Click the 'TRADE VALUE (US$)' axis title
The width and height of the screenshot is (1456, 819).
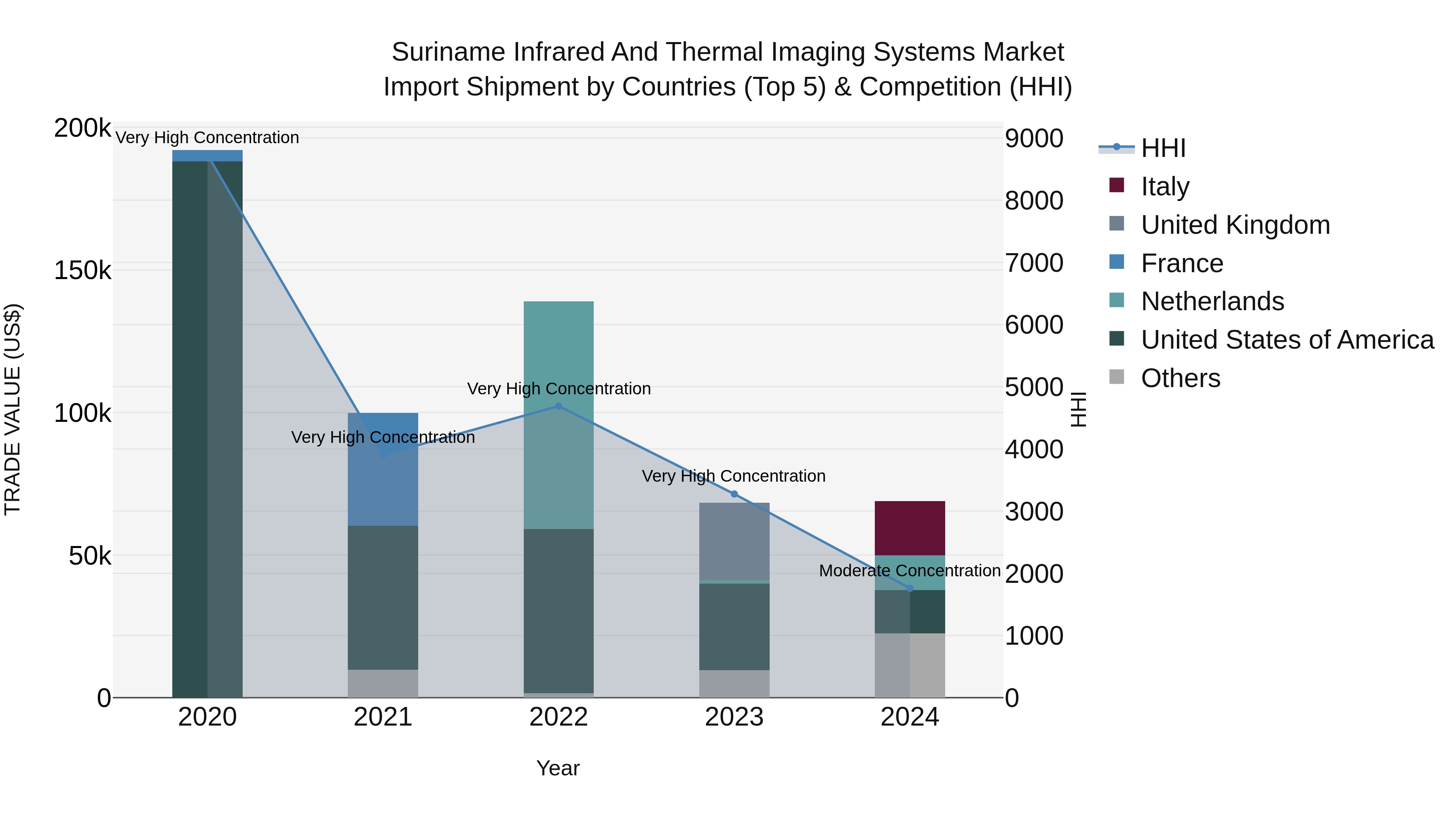coord(13,410)
